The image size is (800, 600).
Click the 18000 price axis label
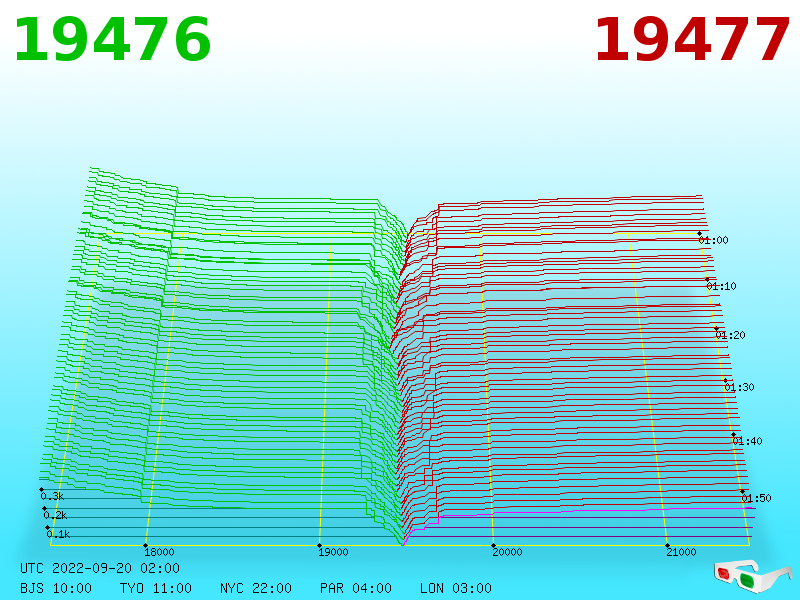[159, 552]
